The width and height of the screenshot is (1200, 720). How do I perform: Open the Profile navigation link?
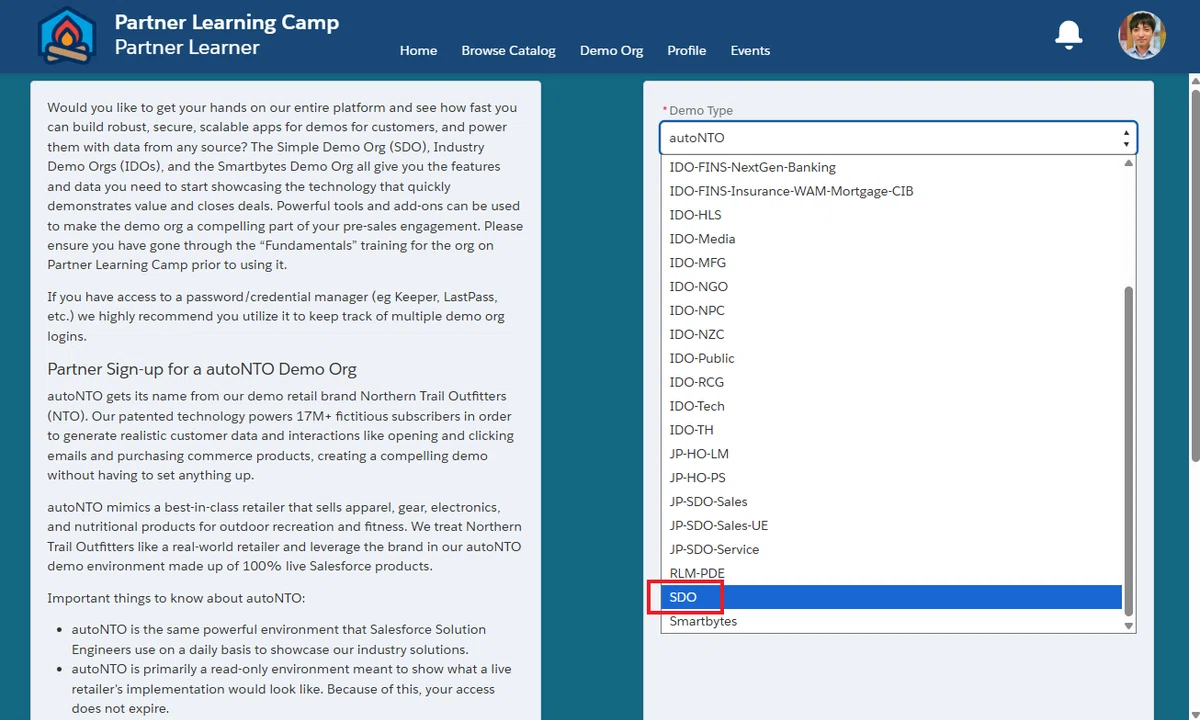[x=686, y=50]
